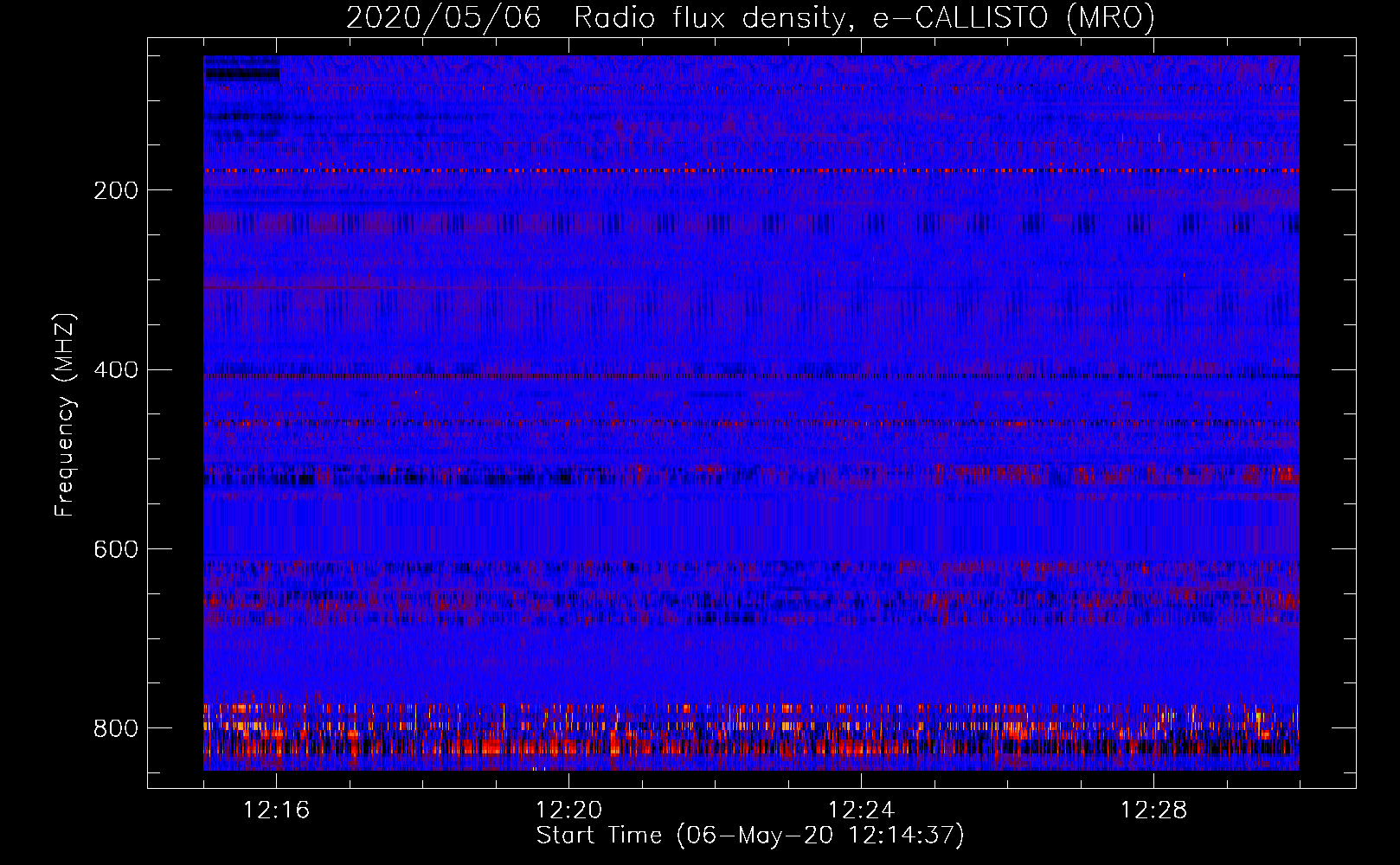Viewport: 1400px width, 865px height.
Task: Click the 'Frequency (MHZ)' axis label
Action: pyautogui.click(x=65, y=414)
